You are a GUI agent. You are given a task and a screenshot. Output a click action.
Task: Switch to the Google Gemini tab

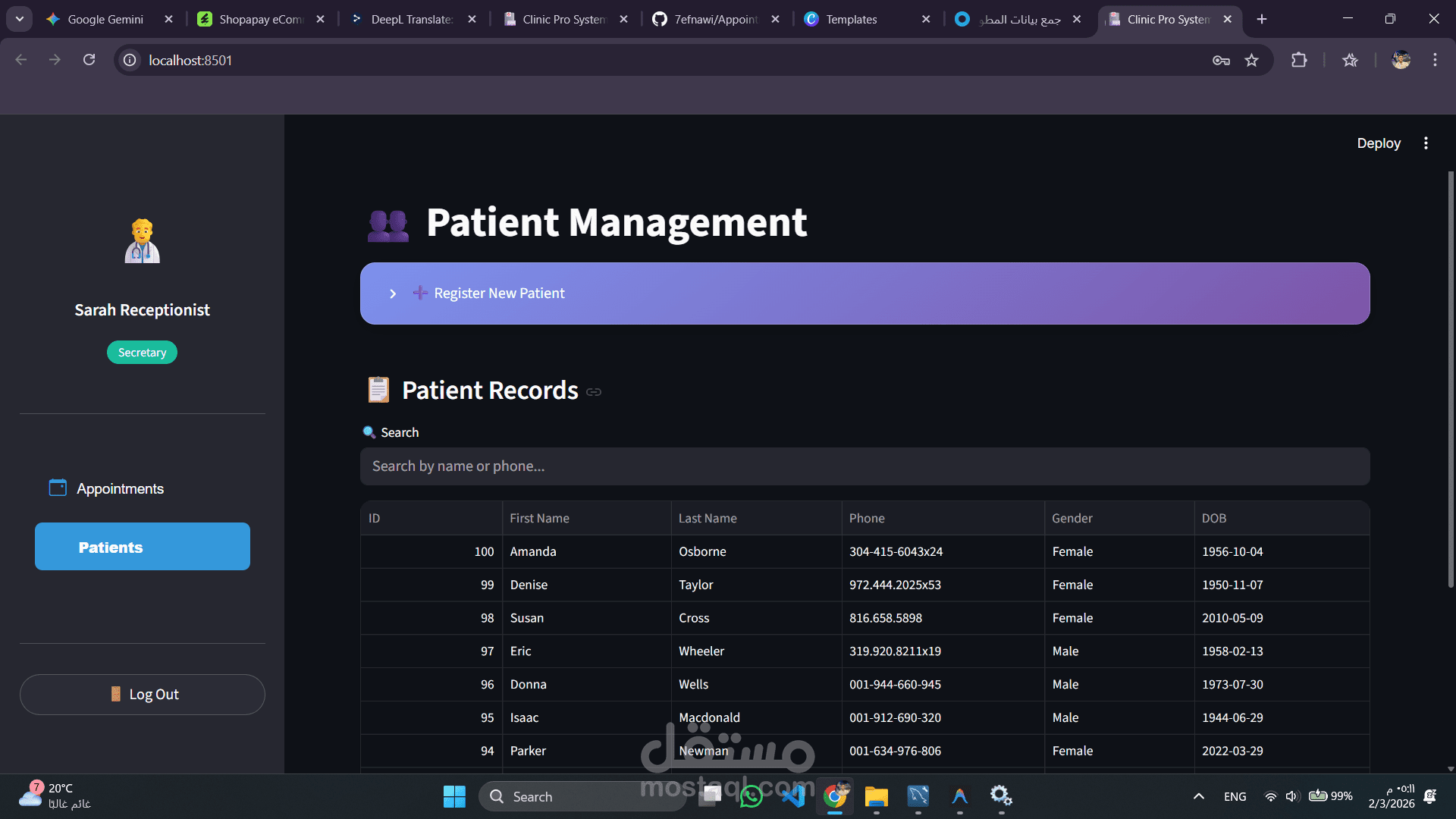coord(105,19)
